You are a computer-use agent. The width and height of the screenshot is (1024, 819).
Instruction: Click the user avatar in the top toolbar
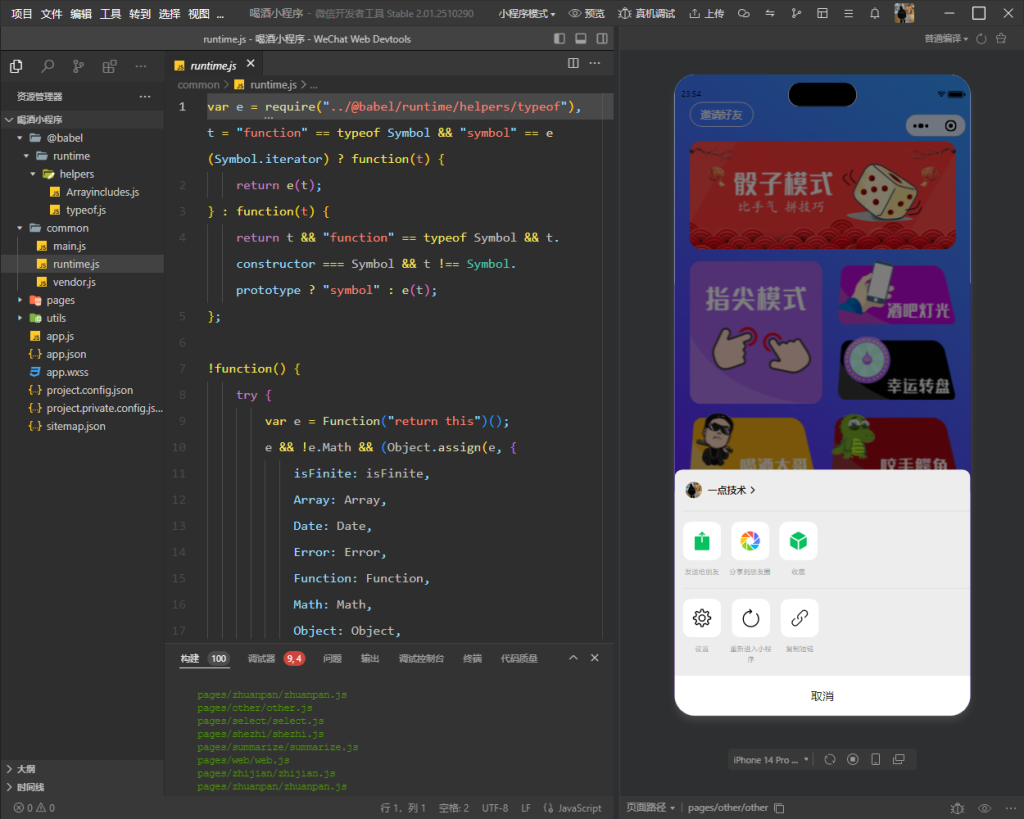tap(904, 13)
